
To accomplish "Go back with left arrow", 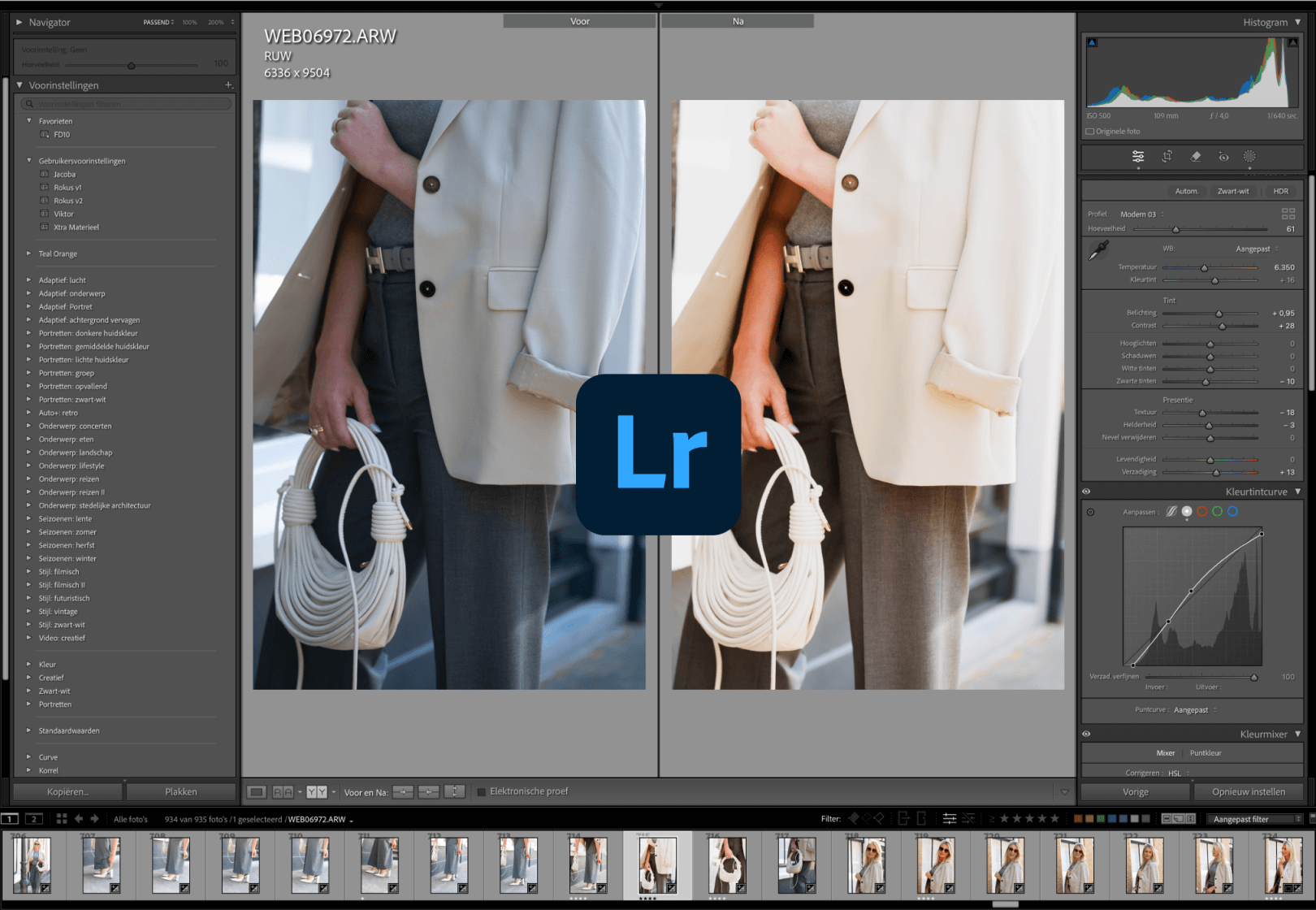I will coord(79,819).
